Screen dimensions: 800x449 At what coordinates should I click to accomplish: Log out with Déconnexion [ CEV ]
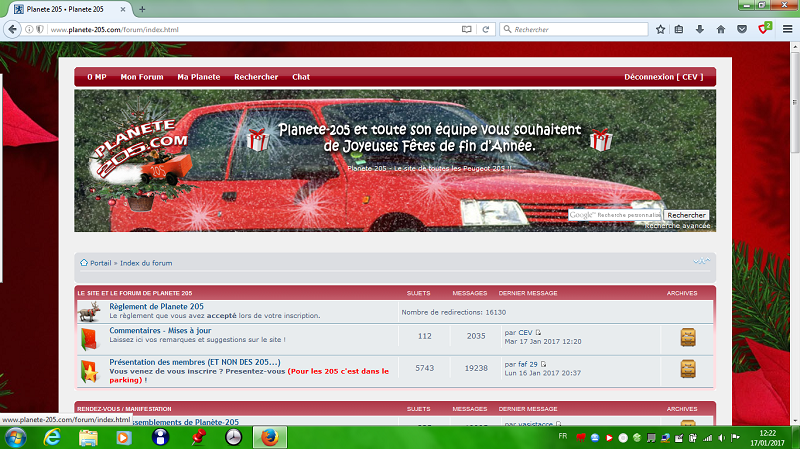pyautogui.click(x=663, y=77)
